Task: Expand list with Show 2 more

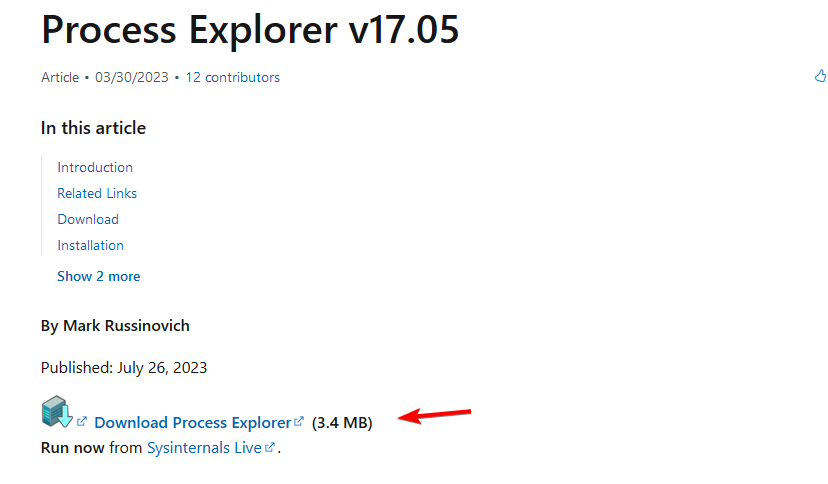Action: 98,276
